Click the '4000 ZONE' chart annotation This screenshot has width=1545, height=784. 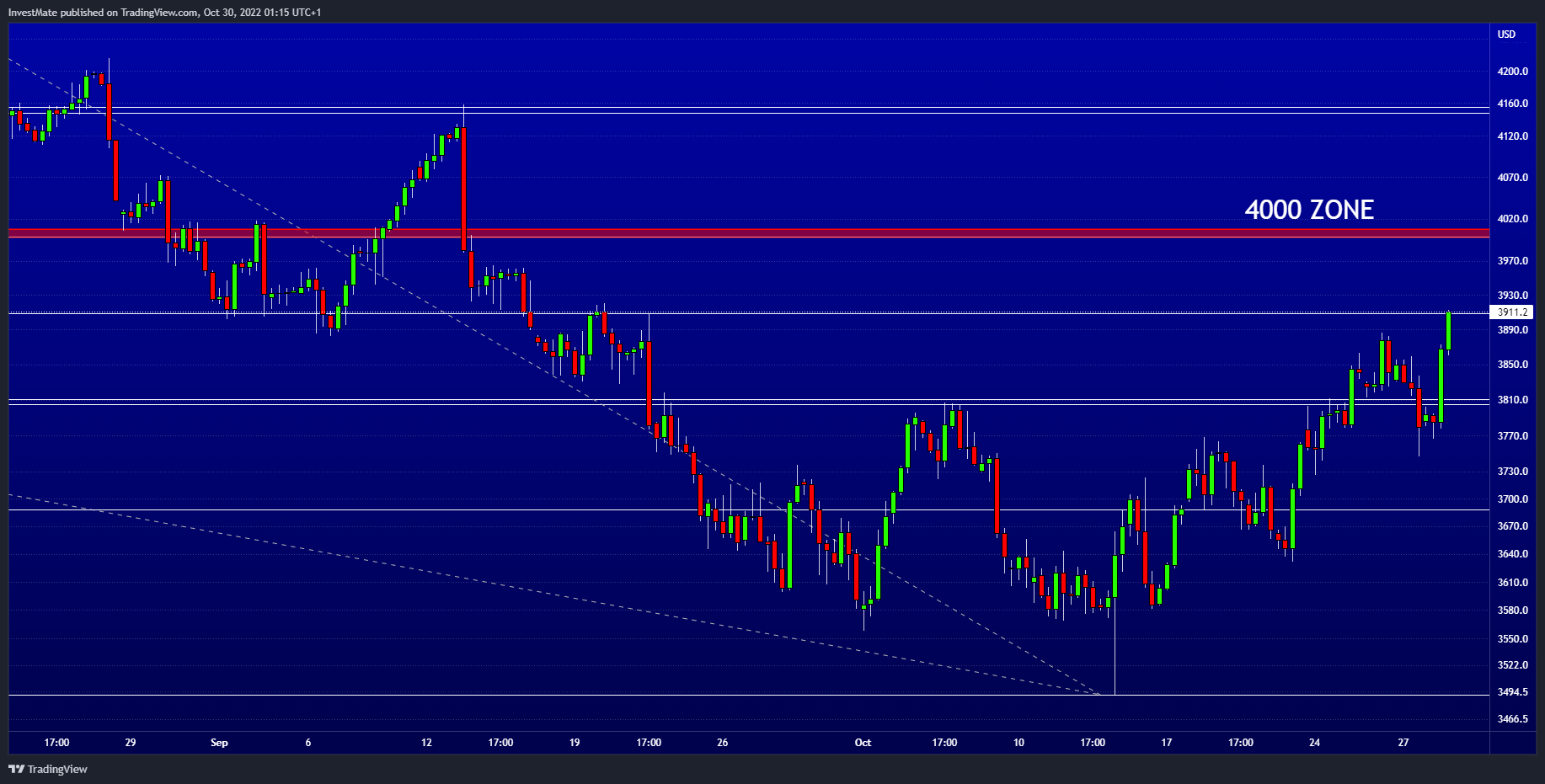pos(1309,210)
